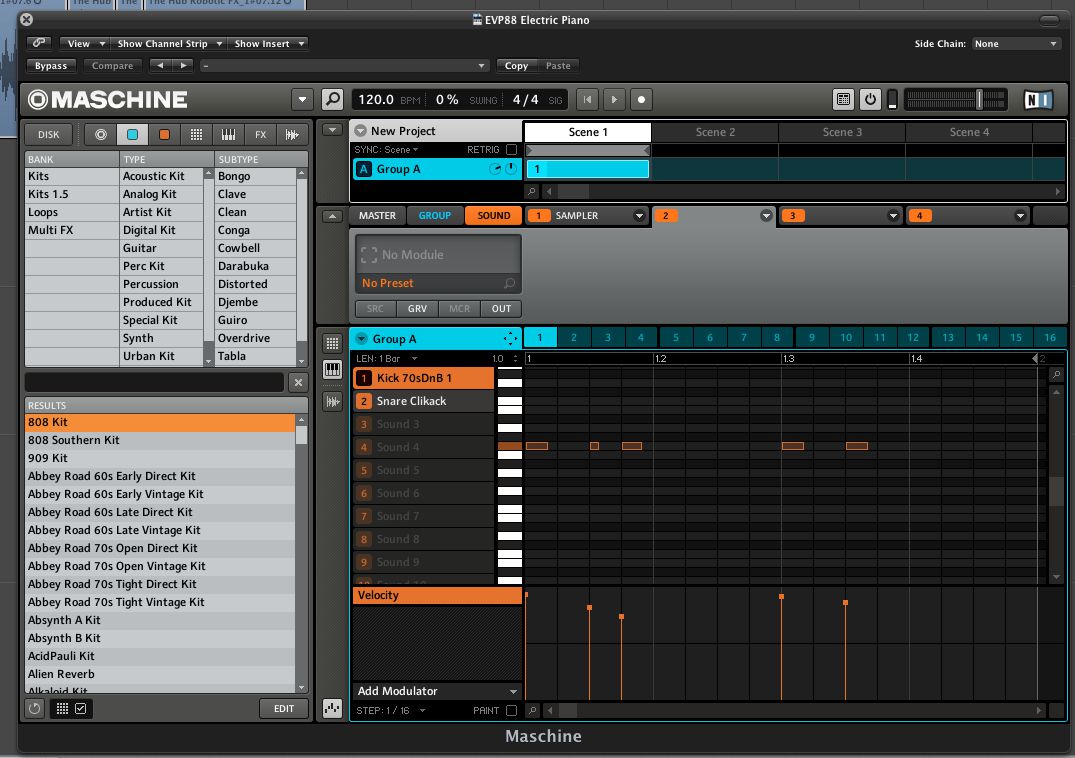The width and height of the screenshot is (1075, 758).
Task: Click the Copy button
Action: point(516,66)
